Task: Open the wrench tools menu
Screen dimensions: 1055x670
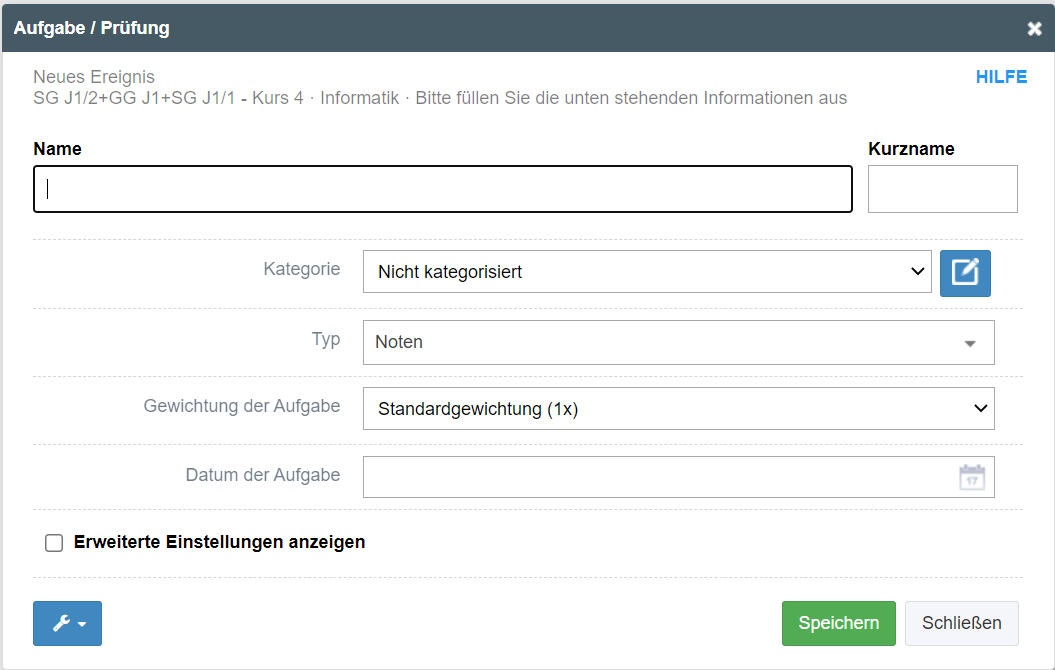Action: 66,623
